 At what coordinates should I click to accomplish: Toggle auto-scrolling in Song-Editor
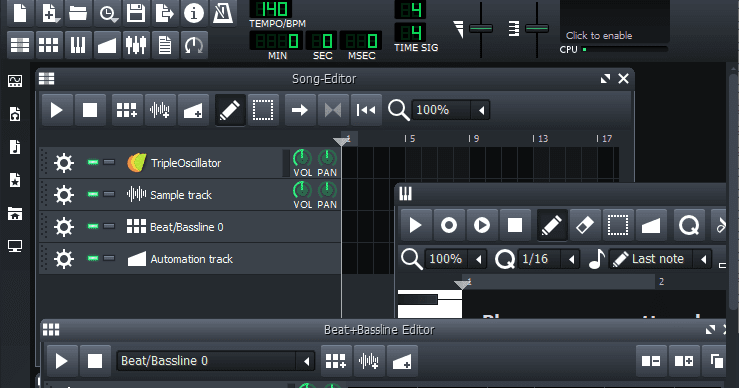(300, 110)
